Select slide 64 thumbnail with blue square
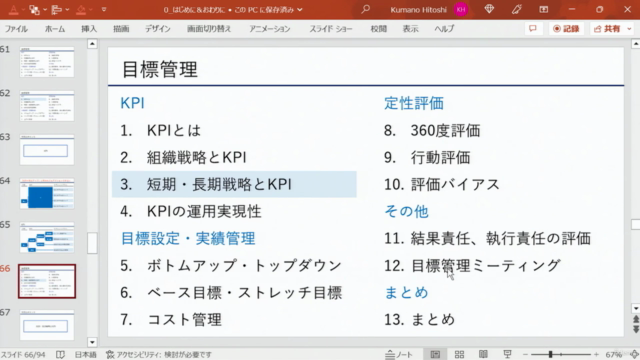This screenshot has height=360, width=640. click(47, 194)
